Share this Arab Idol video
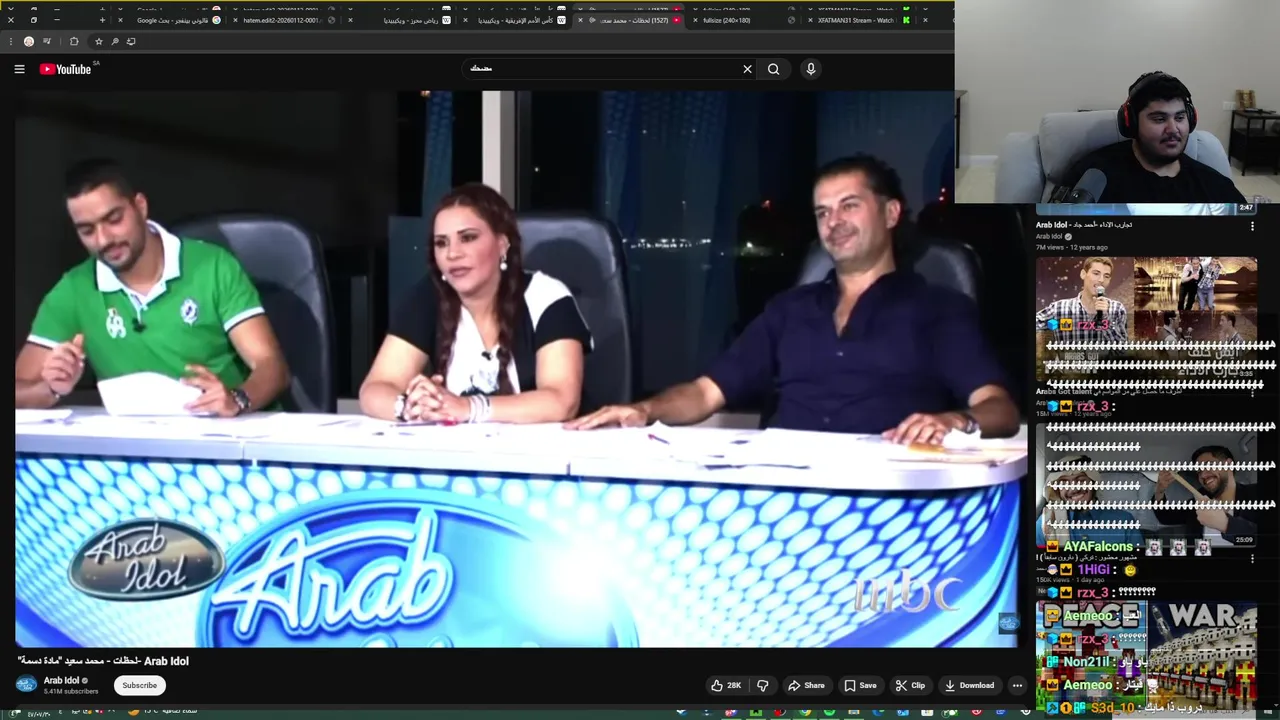Image resolution: width=1280 pixels, height=720 pixels. (x=806, y=685)
